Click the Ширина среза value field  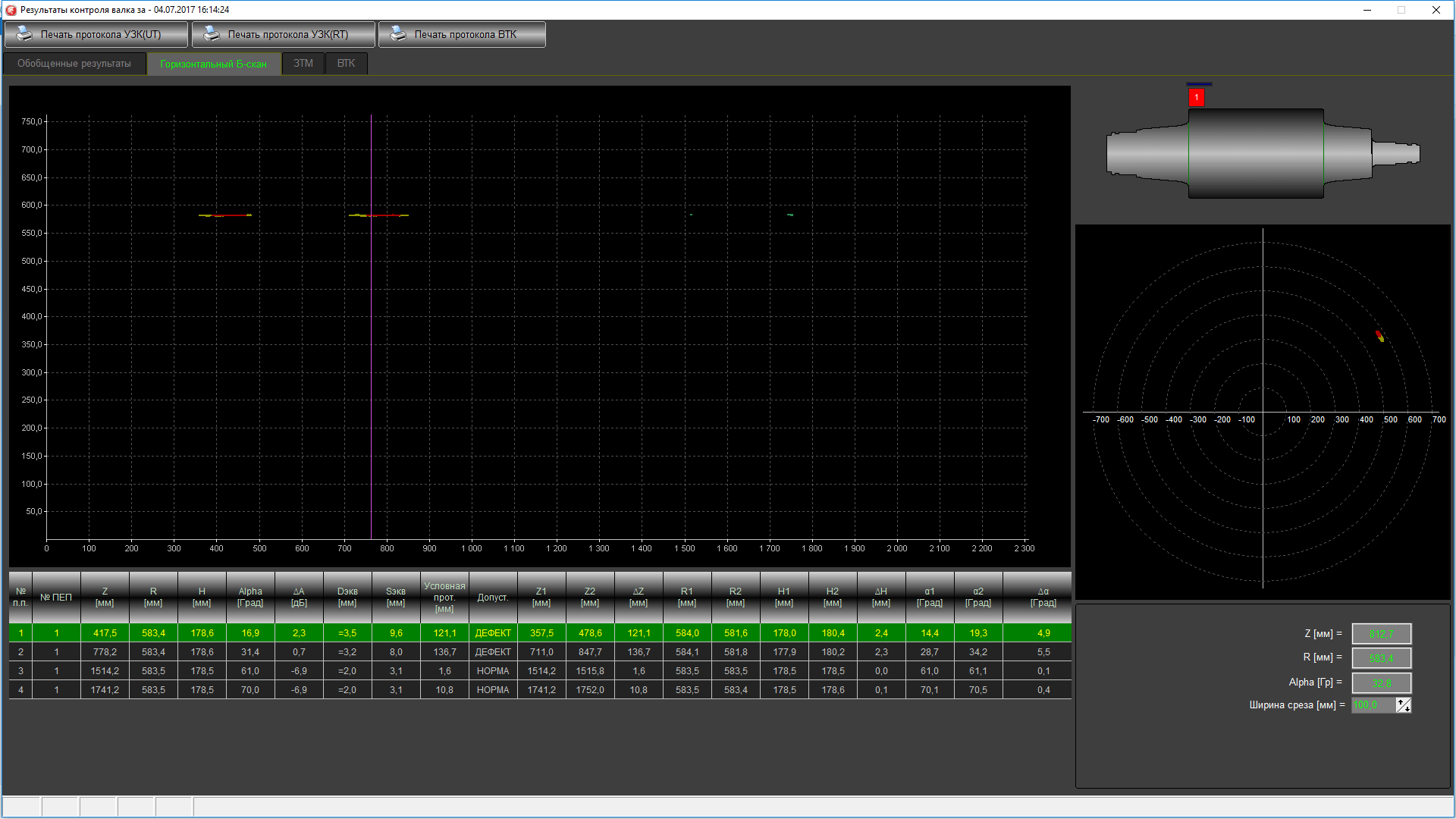point(1373,705)
